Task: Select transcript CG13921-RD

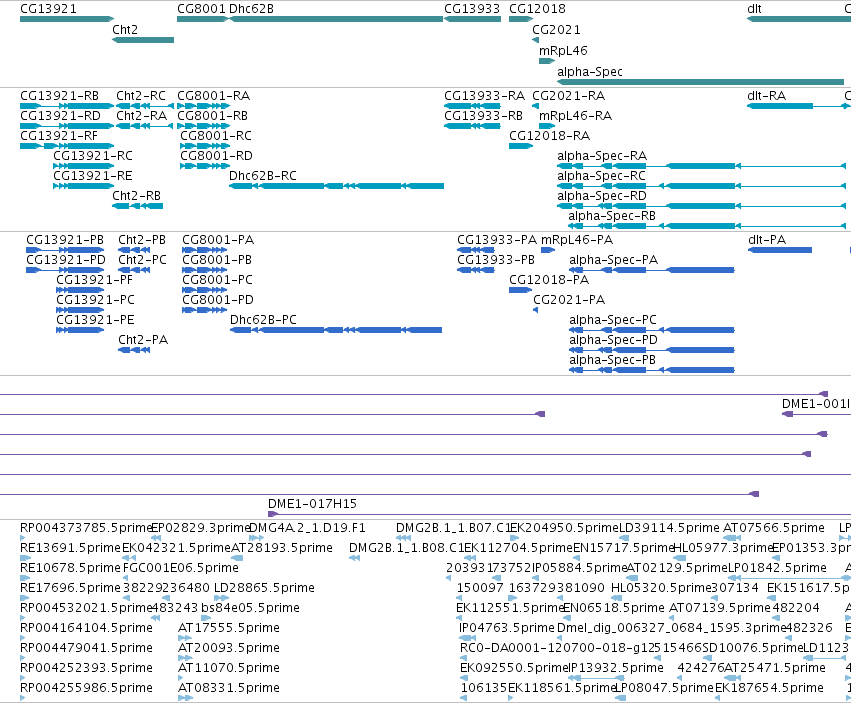Action: pyautogui.click(x=67, y=126)
